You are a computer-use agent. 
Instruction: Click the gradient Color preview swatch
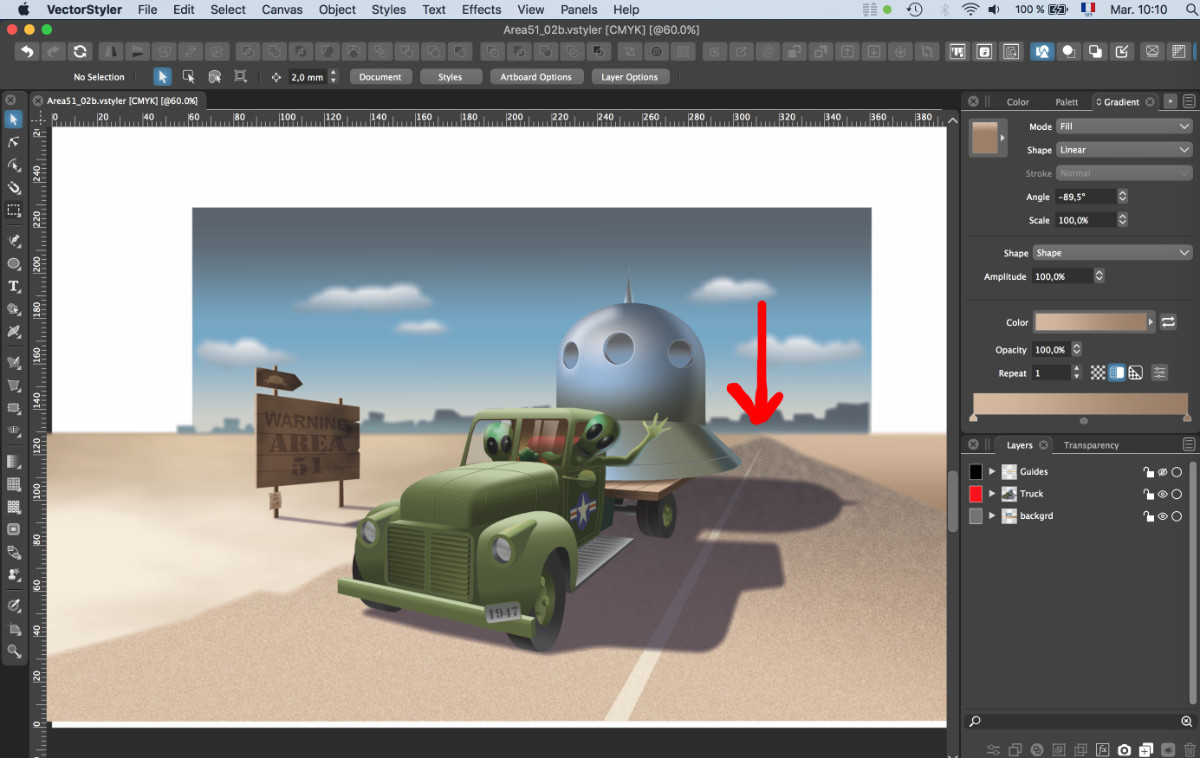(x=1090, y=322)
